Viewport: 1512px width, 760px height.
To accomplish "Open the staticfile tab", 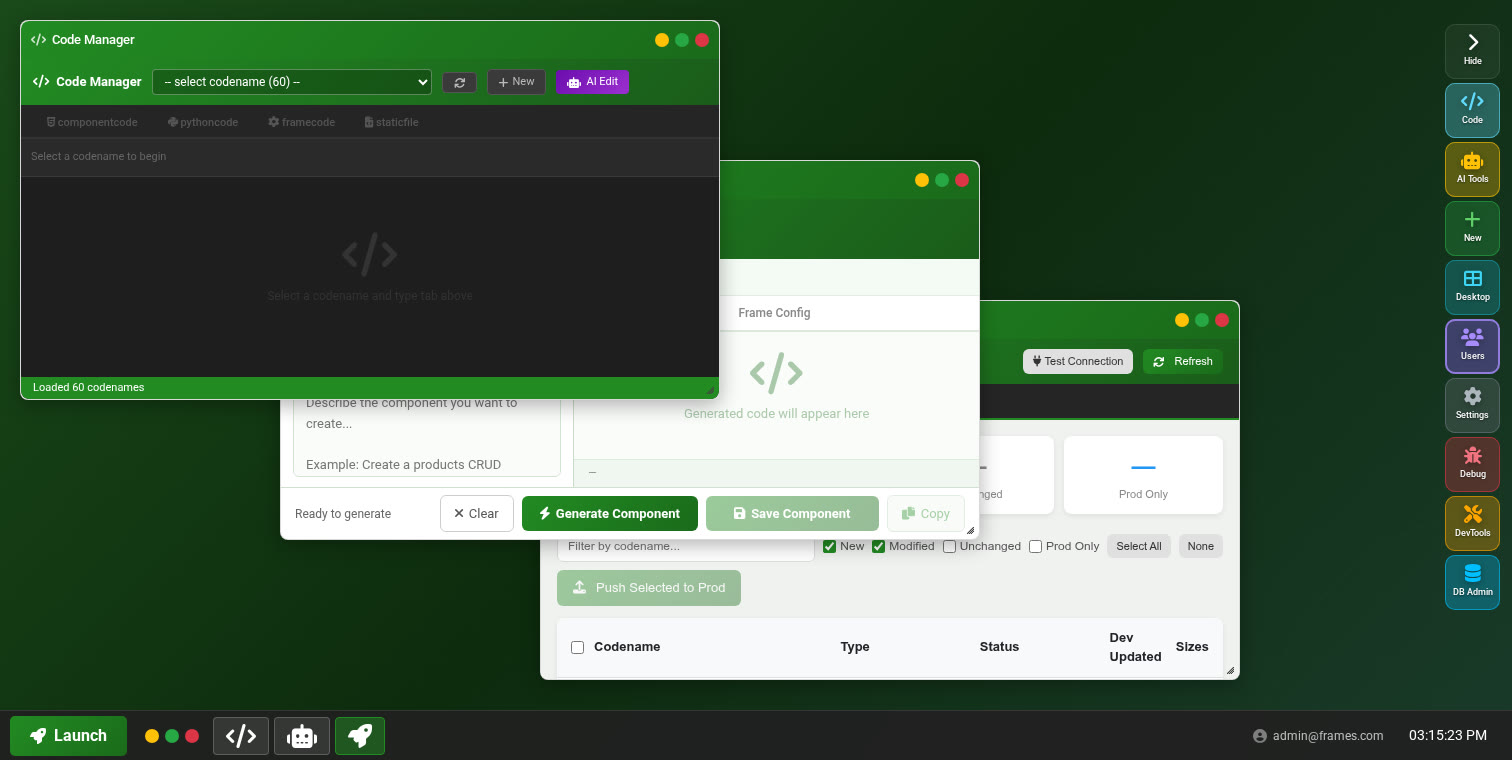I will [391, 121].
